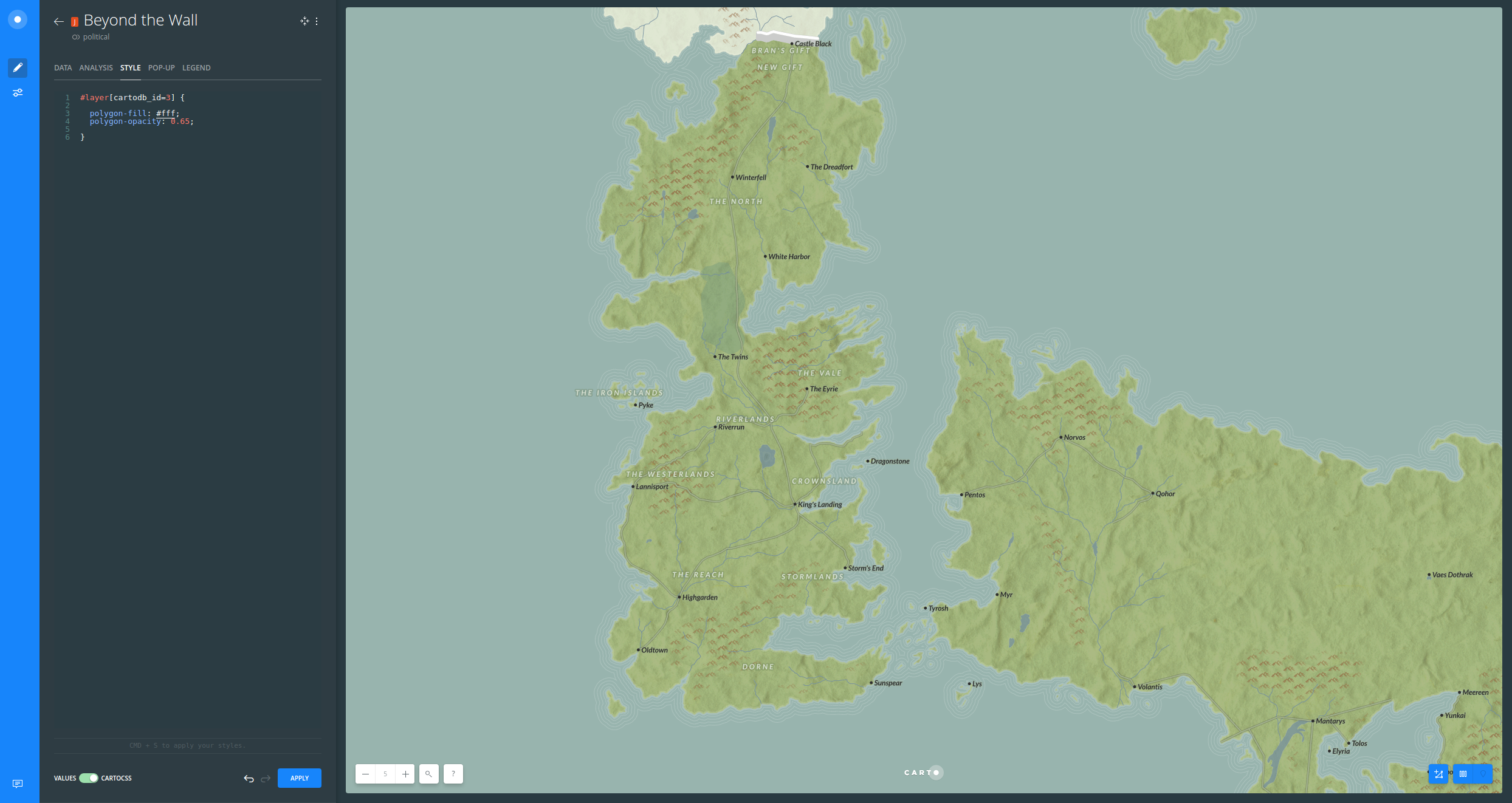Click the #fff color value in code
Screen dimensions: 1512x803
click(x=165, y=114)
